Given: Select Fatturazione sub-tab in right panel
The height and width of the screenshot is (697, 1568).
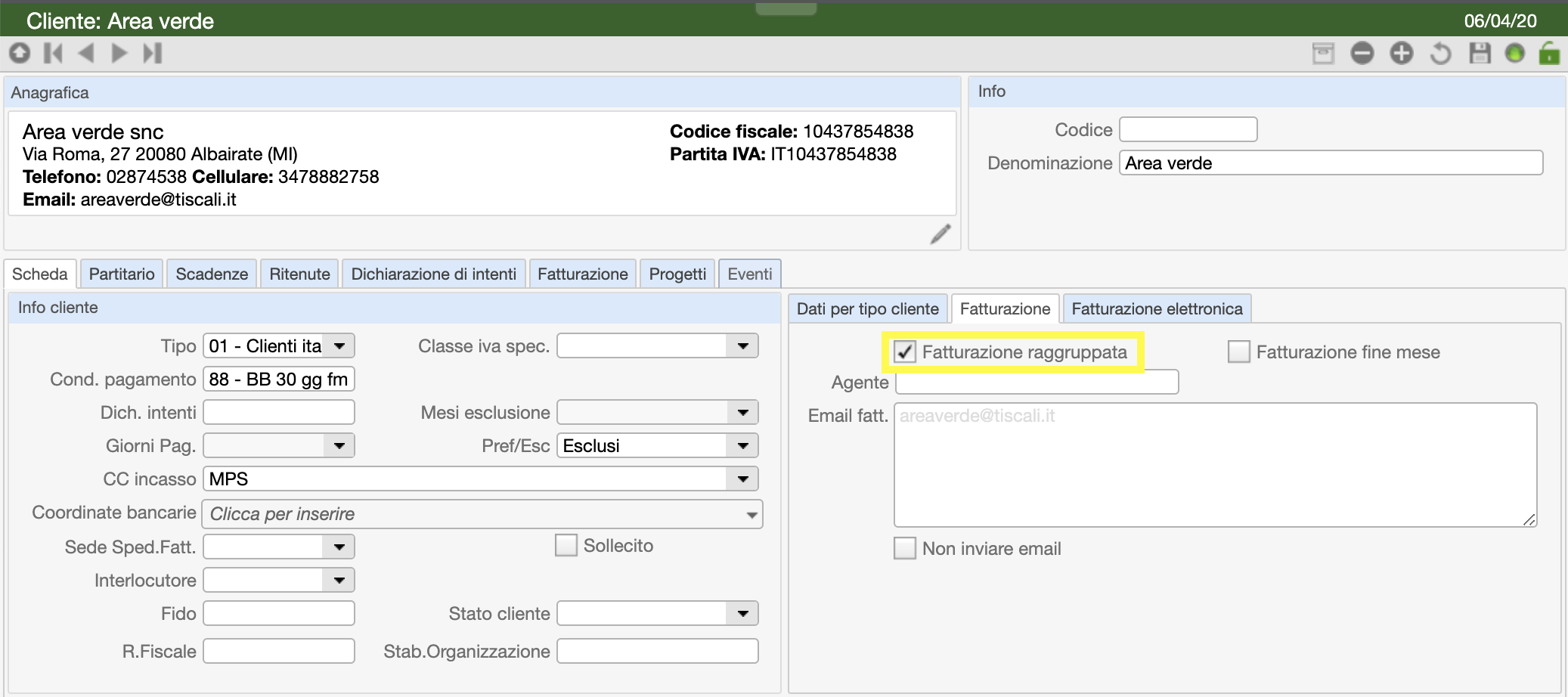Looking at the screenshot, I should pyautogui.click(x=1005, y=309).
